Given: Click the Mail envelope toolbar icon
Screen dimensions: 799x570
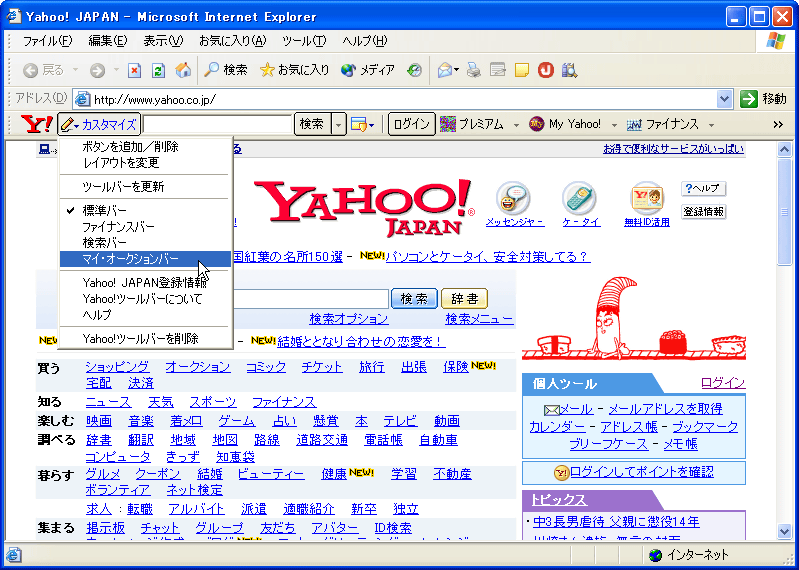Looking at the screenshot, I should pyautogui.click(x=445, y=70).
